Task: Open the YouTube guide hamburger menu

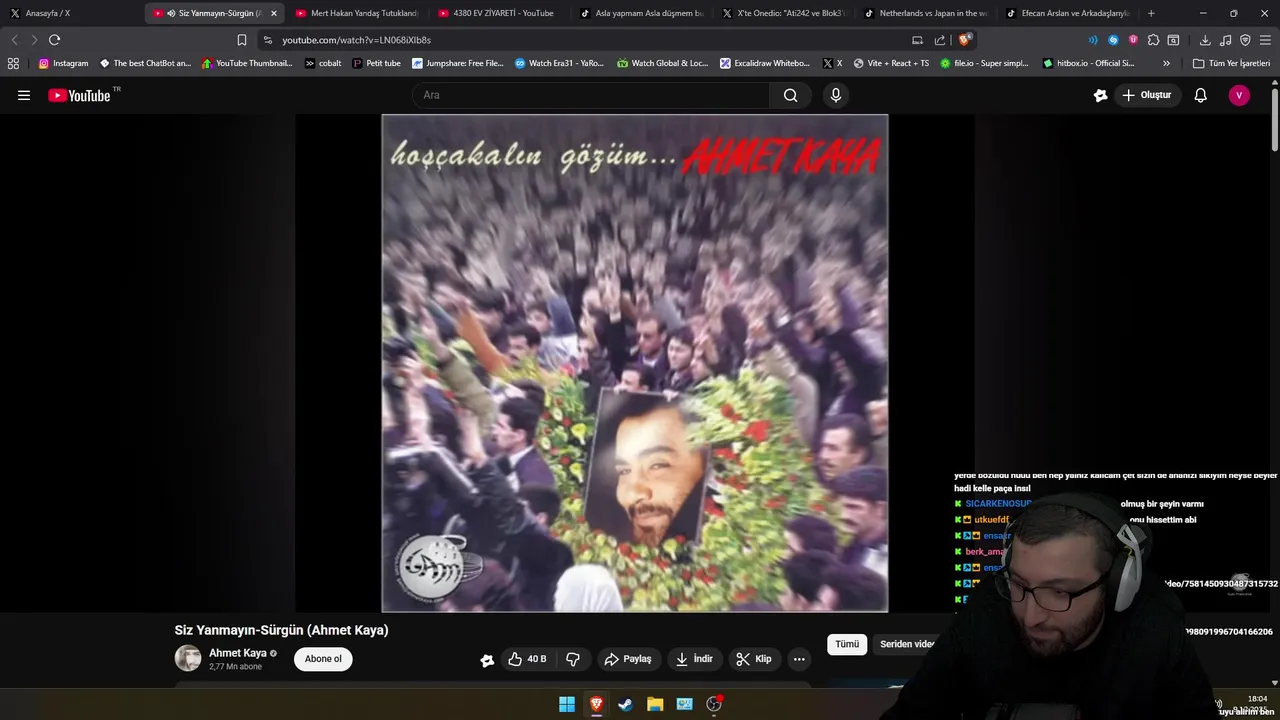Action: point(24,96)
